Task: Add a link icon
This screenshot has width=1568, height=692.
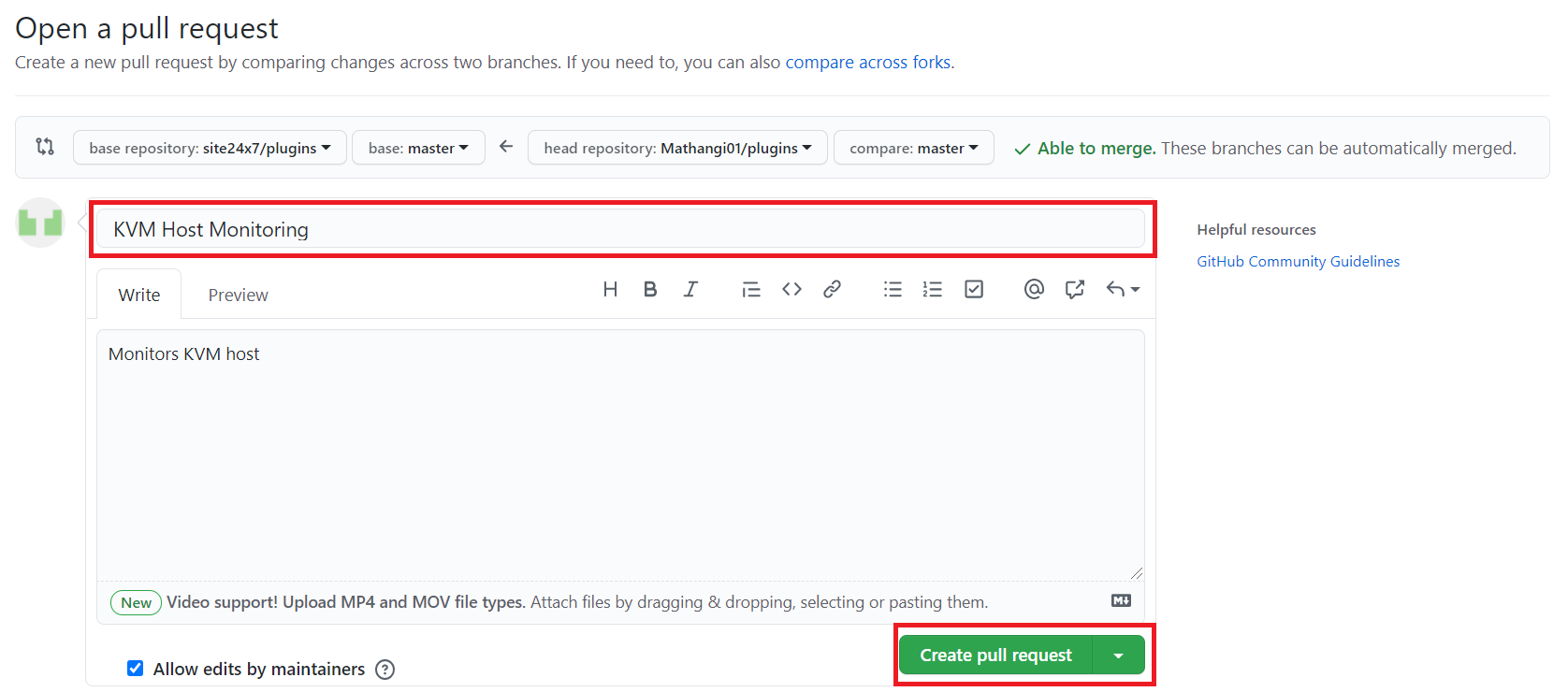Action: coord(832,290)
